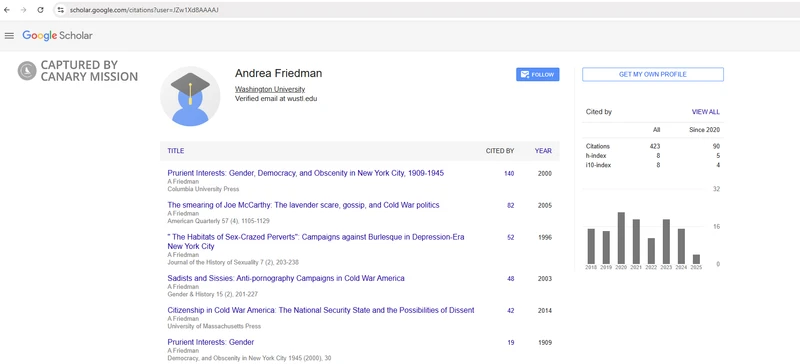
Task: Click the Cited By column header
Action: [499, 151]
